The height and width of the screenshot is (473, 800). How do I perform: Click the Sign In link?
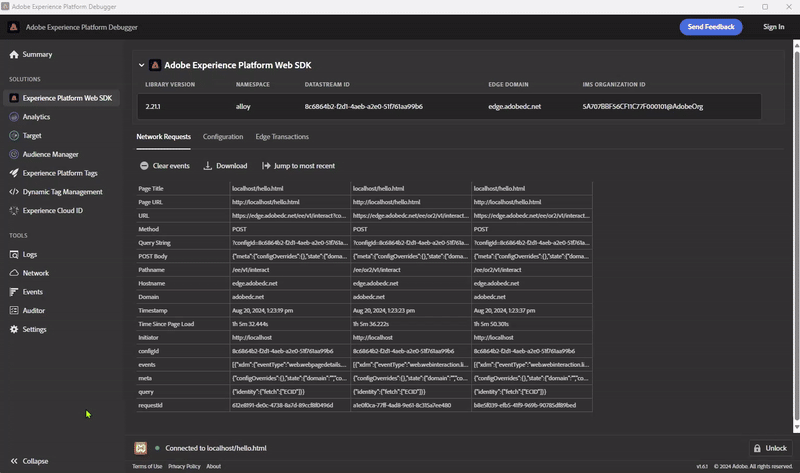click(773, 27)
